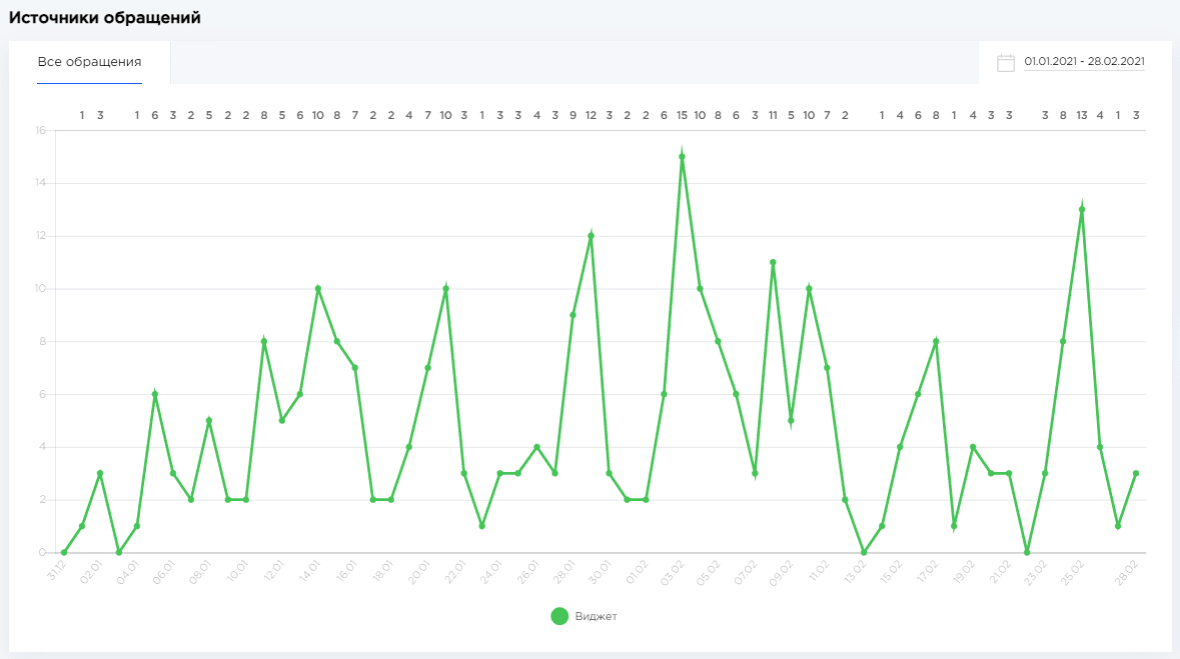Click the top value label 15 above chart

point(682,115)
